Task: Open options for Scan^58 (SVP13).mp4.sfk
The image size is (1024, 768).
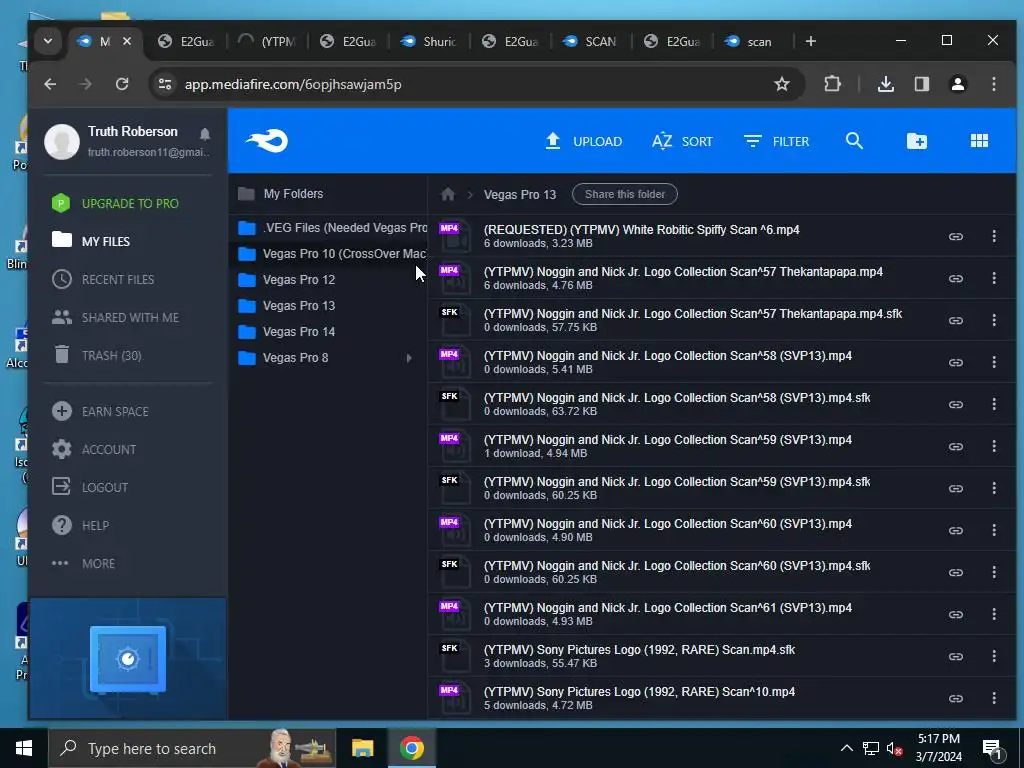Action: [x=994, y=404]
